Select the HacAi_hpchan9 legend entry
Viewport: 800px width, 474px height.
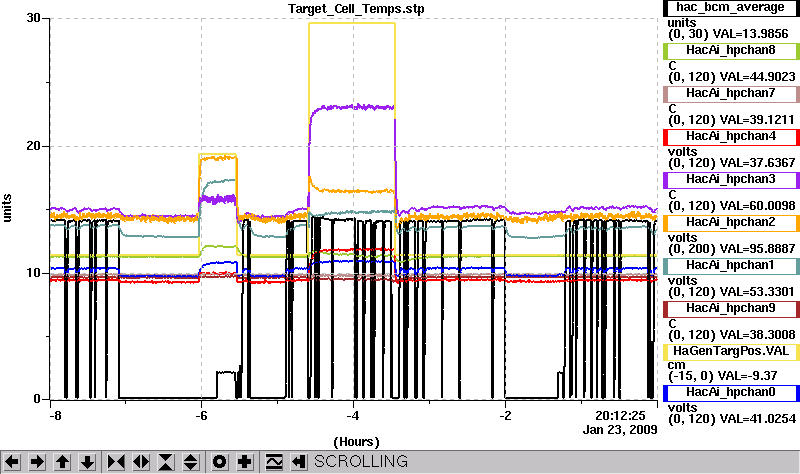point(731,309)
